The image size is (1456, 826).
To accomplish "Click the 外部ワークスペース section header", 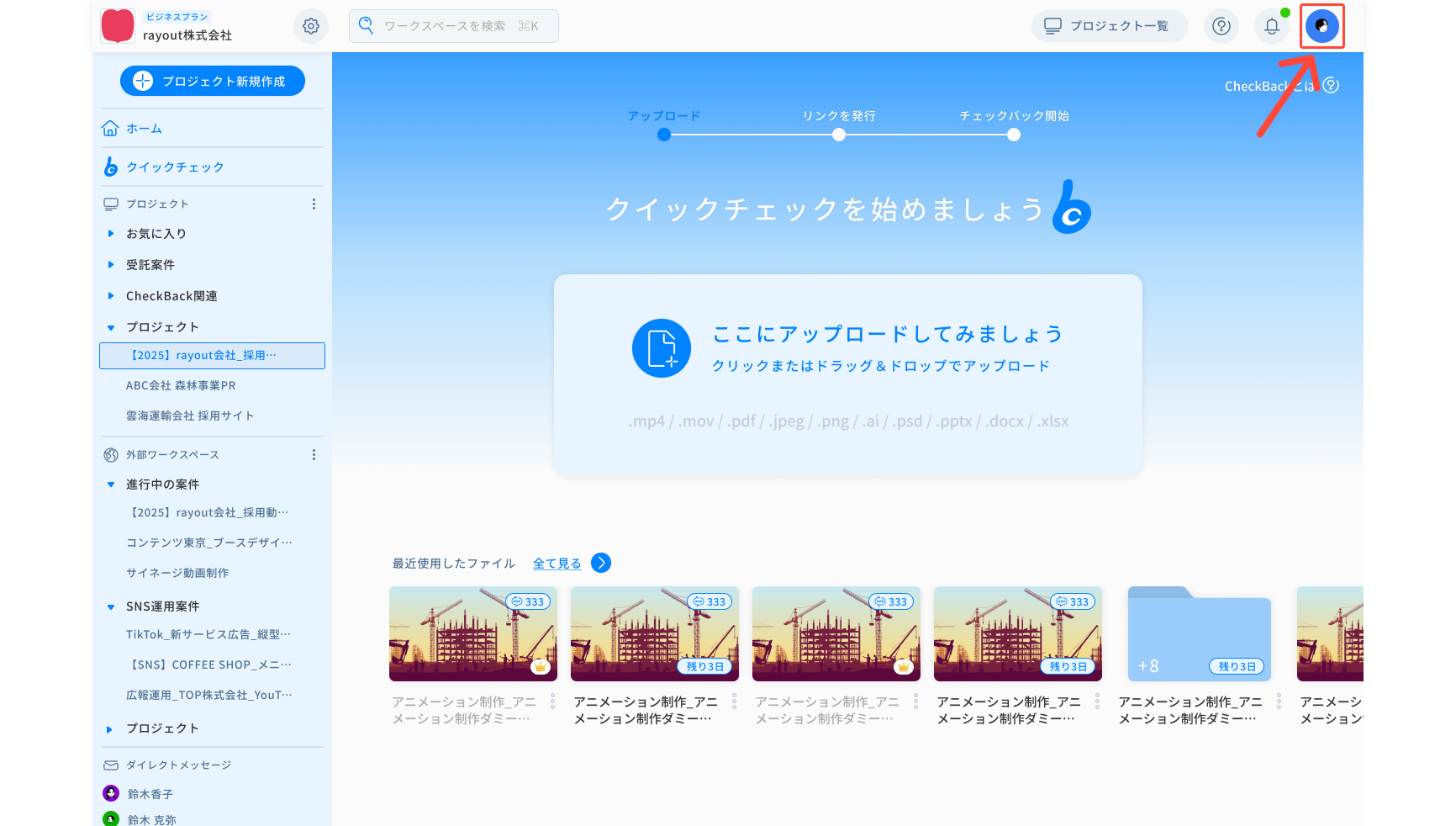I will pos(172,455).
